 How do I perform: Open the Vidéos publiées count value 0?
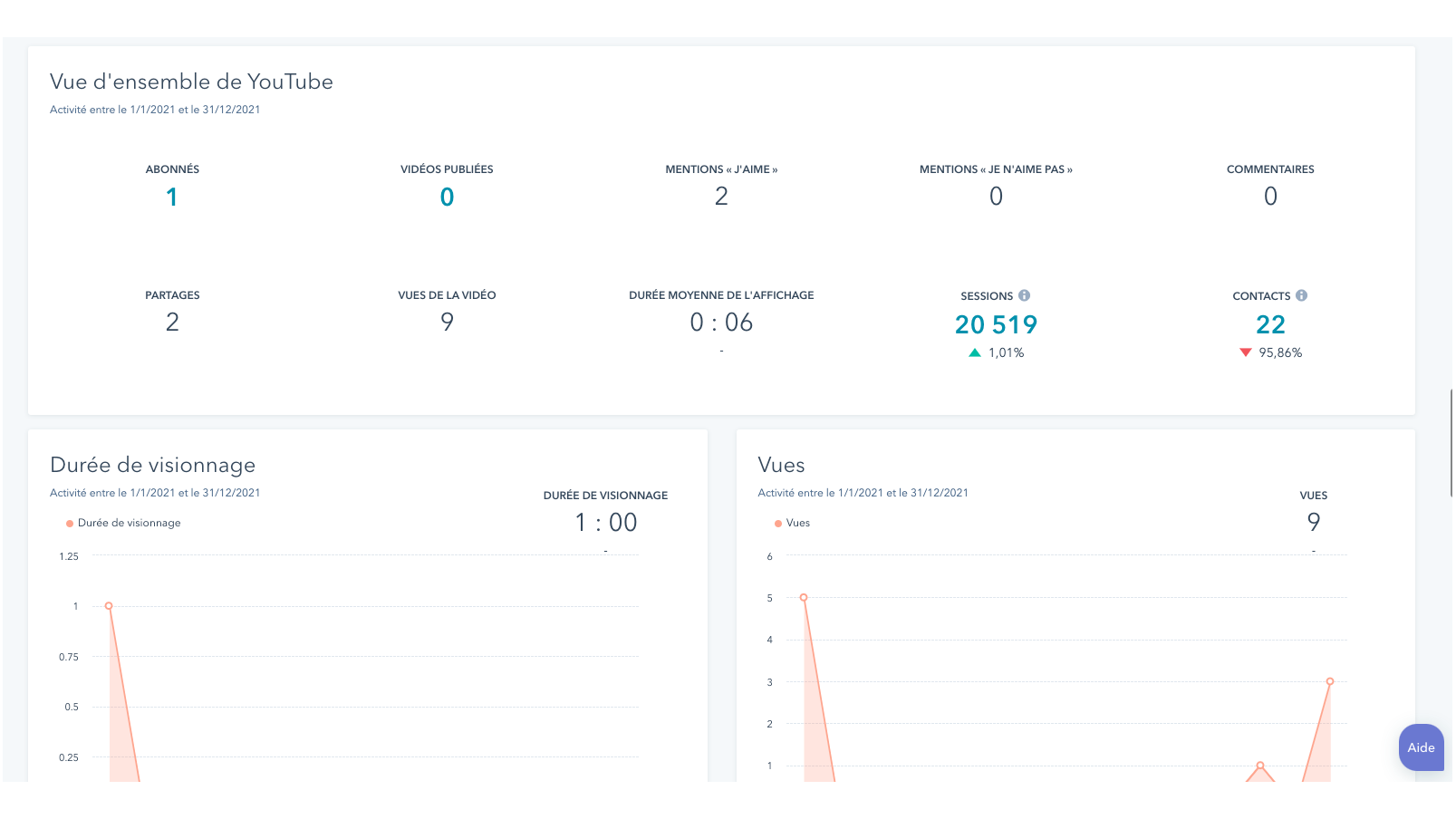pyautogui.click(x=447, y=197)
